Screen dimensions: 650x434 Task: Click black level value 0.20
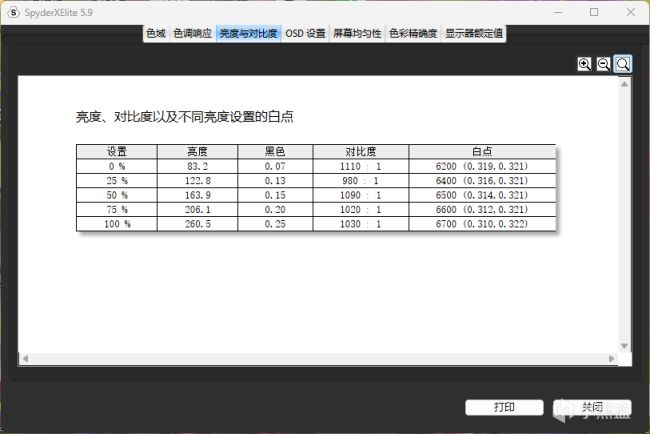pyautogui.click(x=275, y=210)
